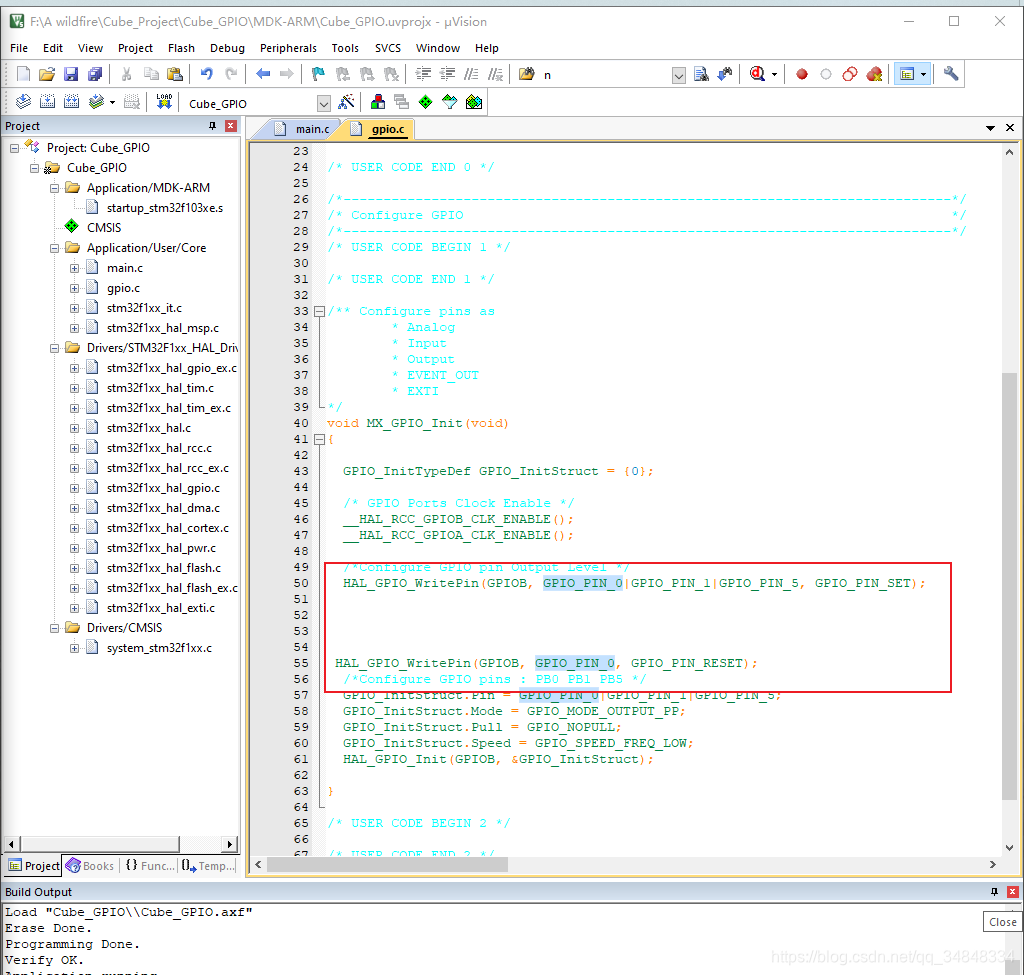
Task: Open the Pack Installer icon
Action: 474,102
